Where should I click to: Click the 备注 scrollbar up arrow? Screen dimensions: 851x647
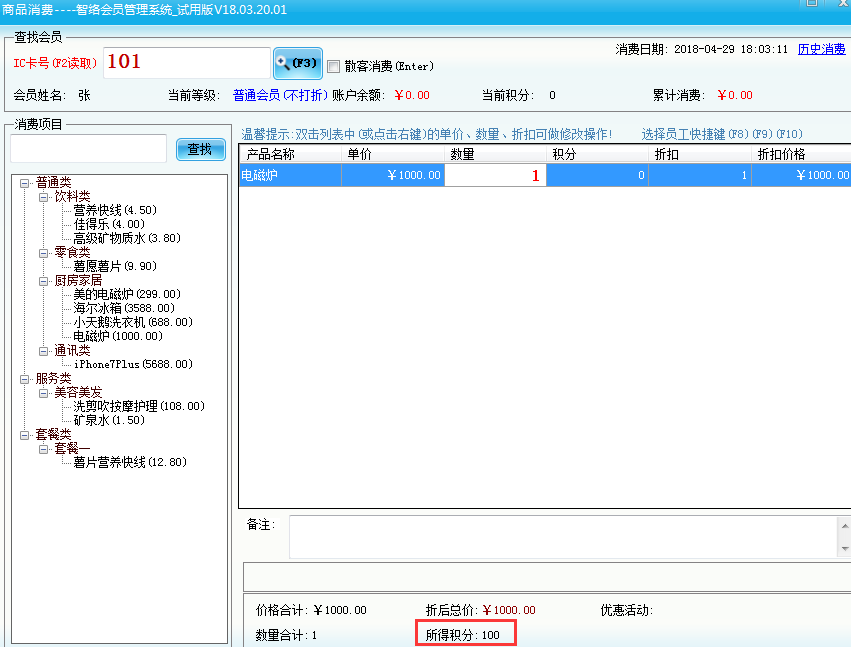(x=845, y=525)
